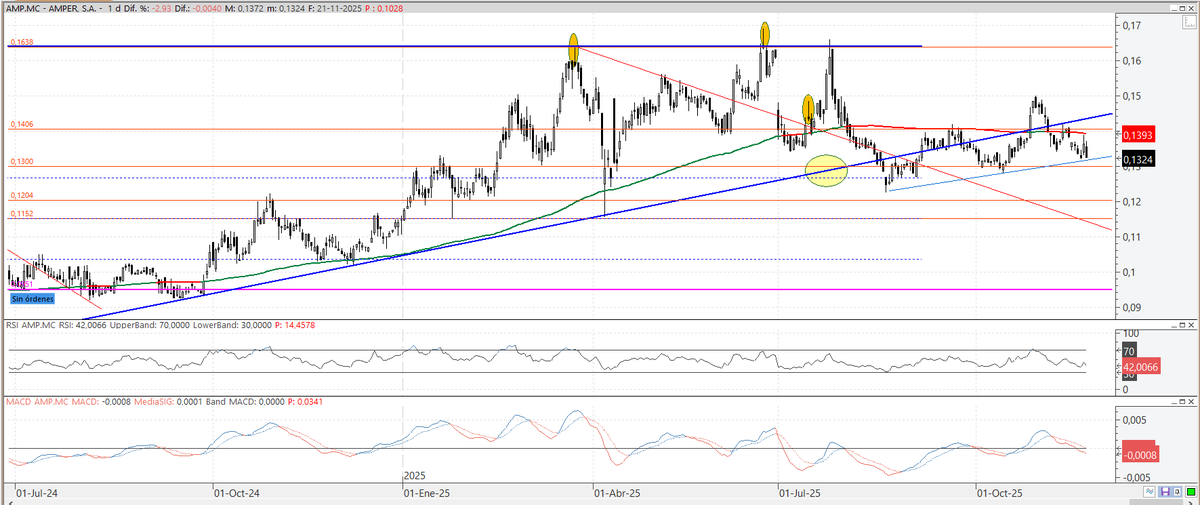Click the horizontal scrollbar at bottom right
1200x505 pixels.
click(x=1156, y=502)
